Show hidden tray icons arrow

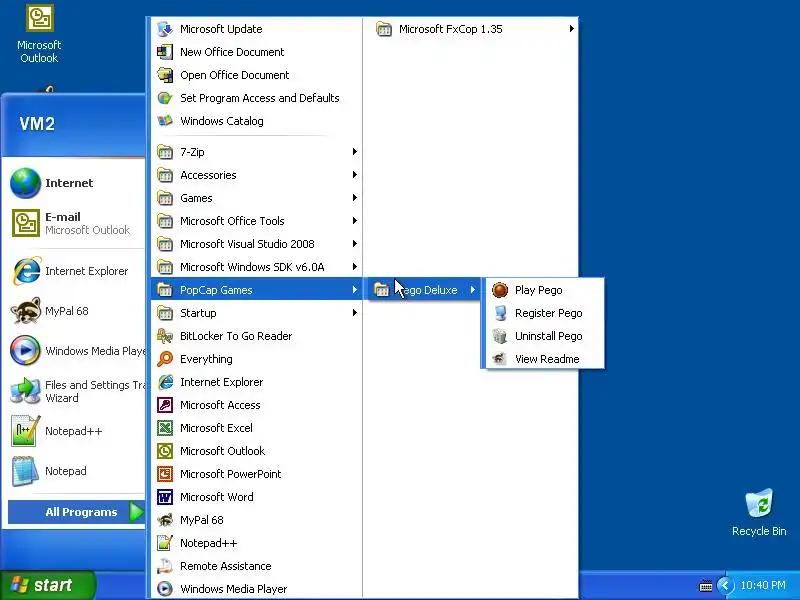coord(724,585)
